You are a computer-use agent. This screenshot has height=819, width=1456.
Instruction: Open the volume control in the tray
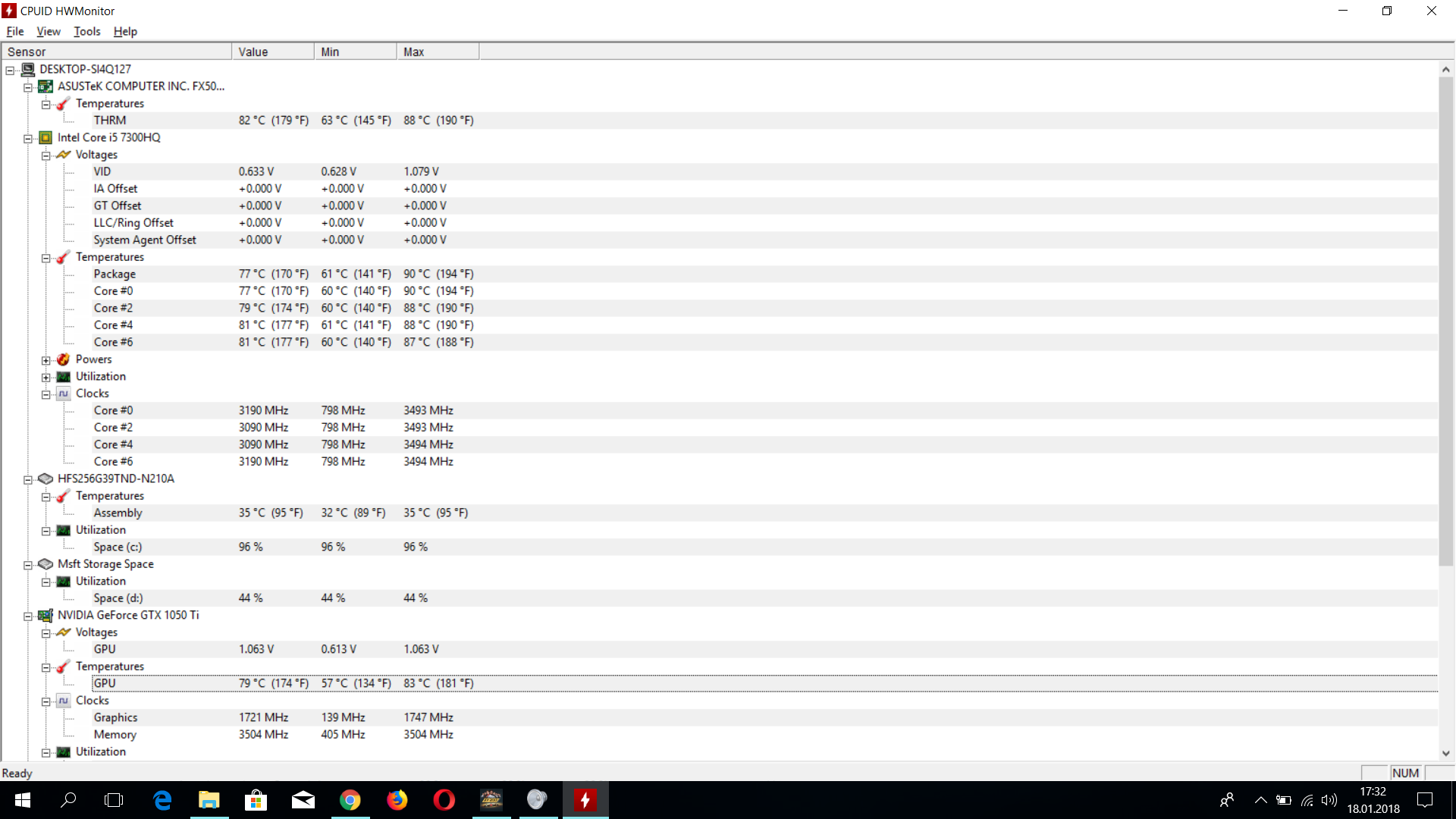click(1329, 800)
